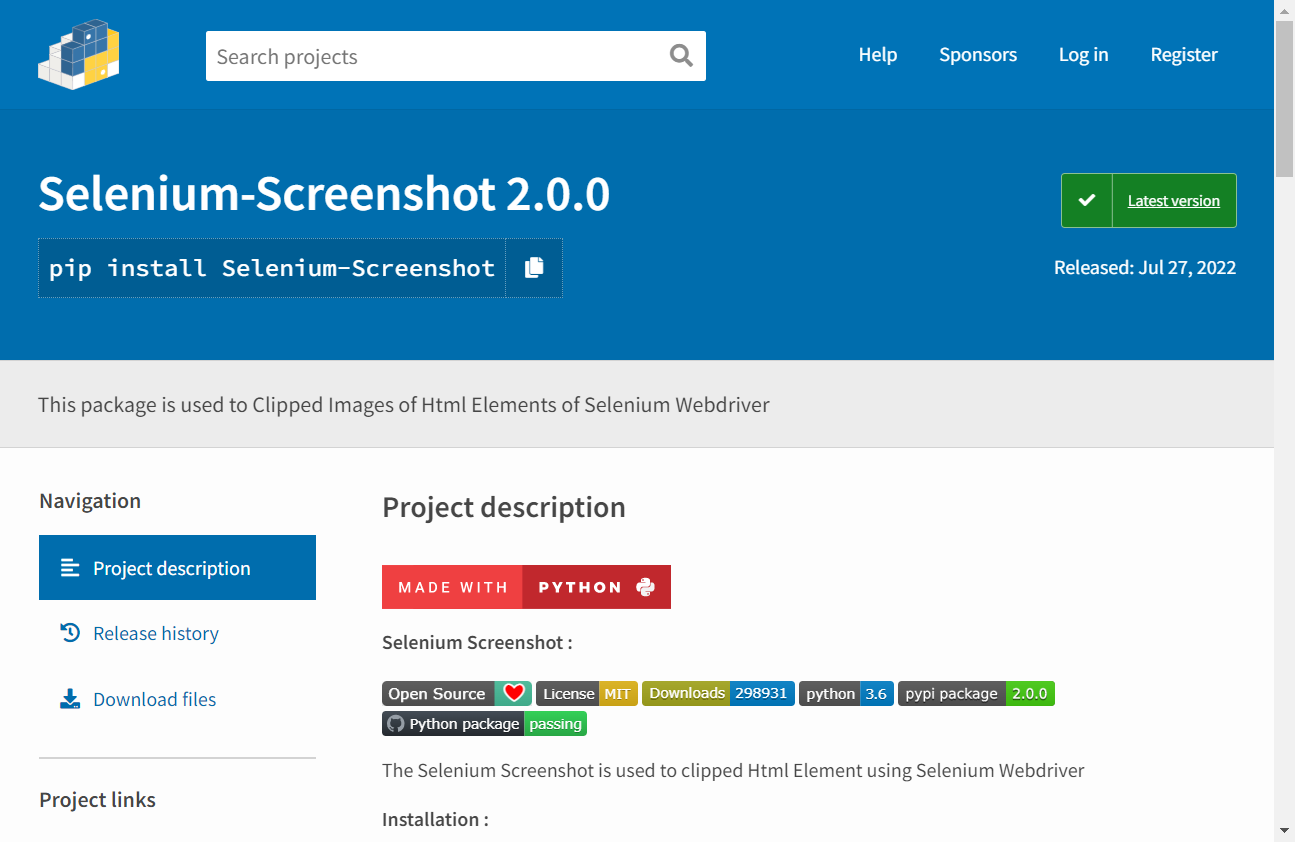This screenshot has width=1295, height=842.
Task: Copy pip install command to clipboard
Action: [x=534, y=268]
